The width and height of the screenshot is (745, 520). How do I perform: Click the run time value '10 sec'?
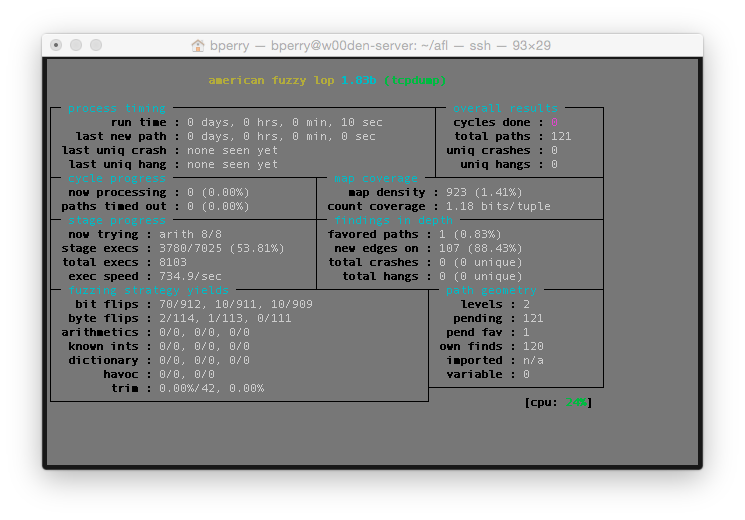click(362, 122)
